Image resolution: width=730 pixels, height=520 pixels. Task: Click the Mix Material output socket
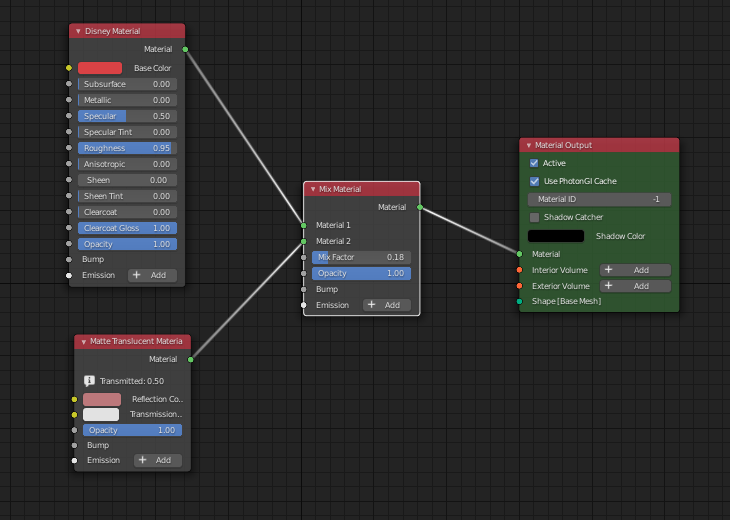[420, 207]
